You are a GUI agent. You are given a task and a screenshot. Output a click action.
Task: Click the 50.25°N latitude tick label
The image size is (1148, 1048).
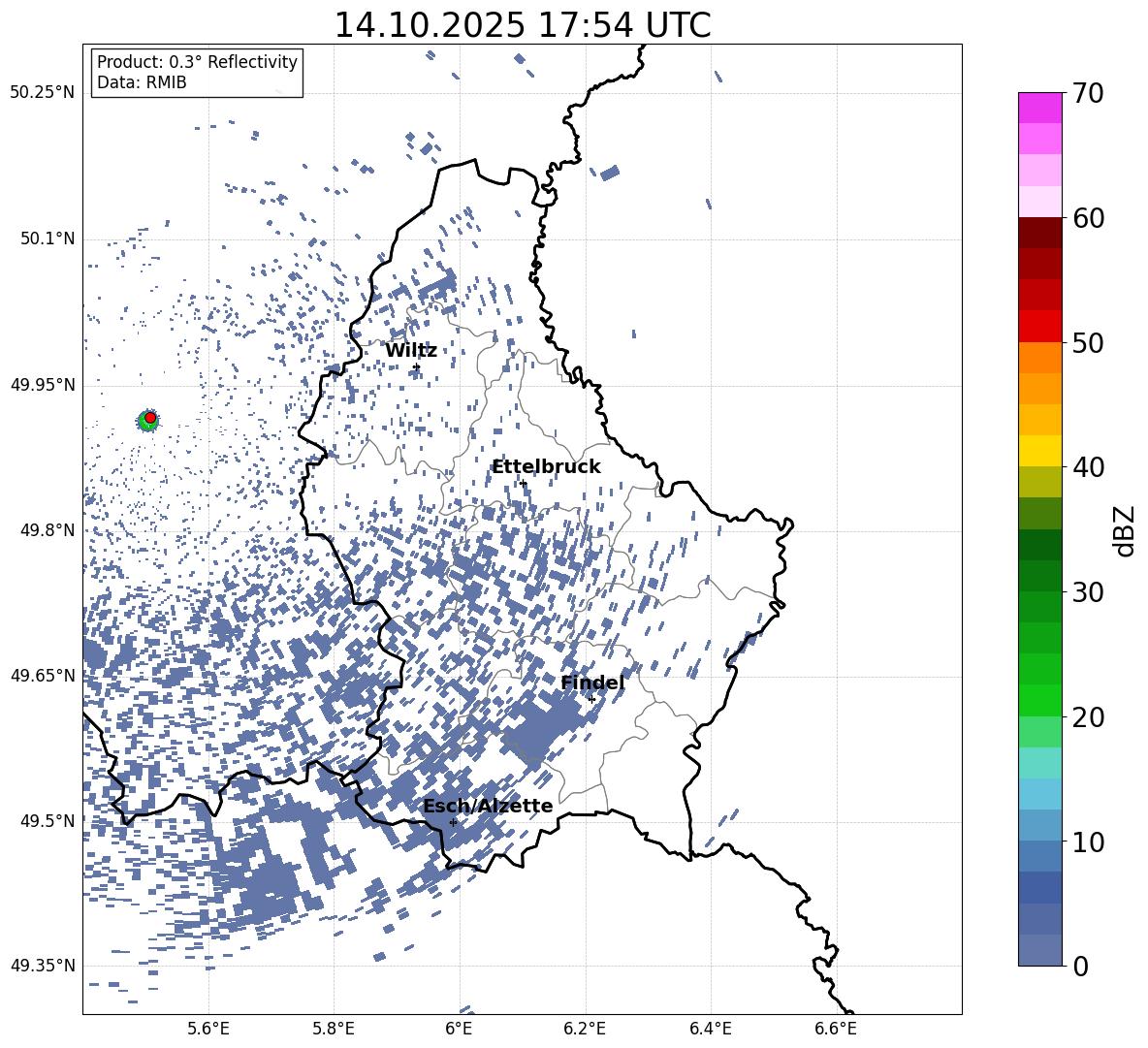pos(42,93)
